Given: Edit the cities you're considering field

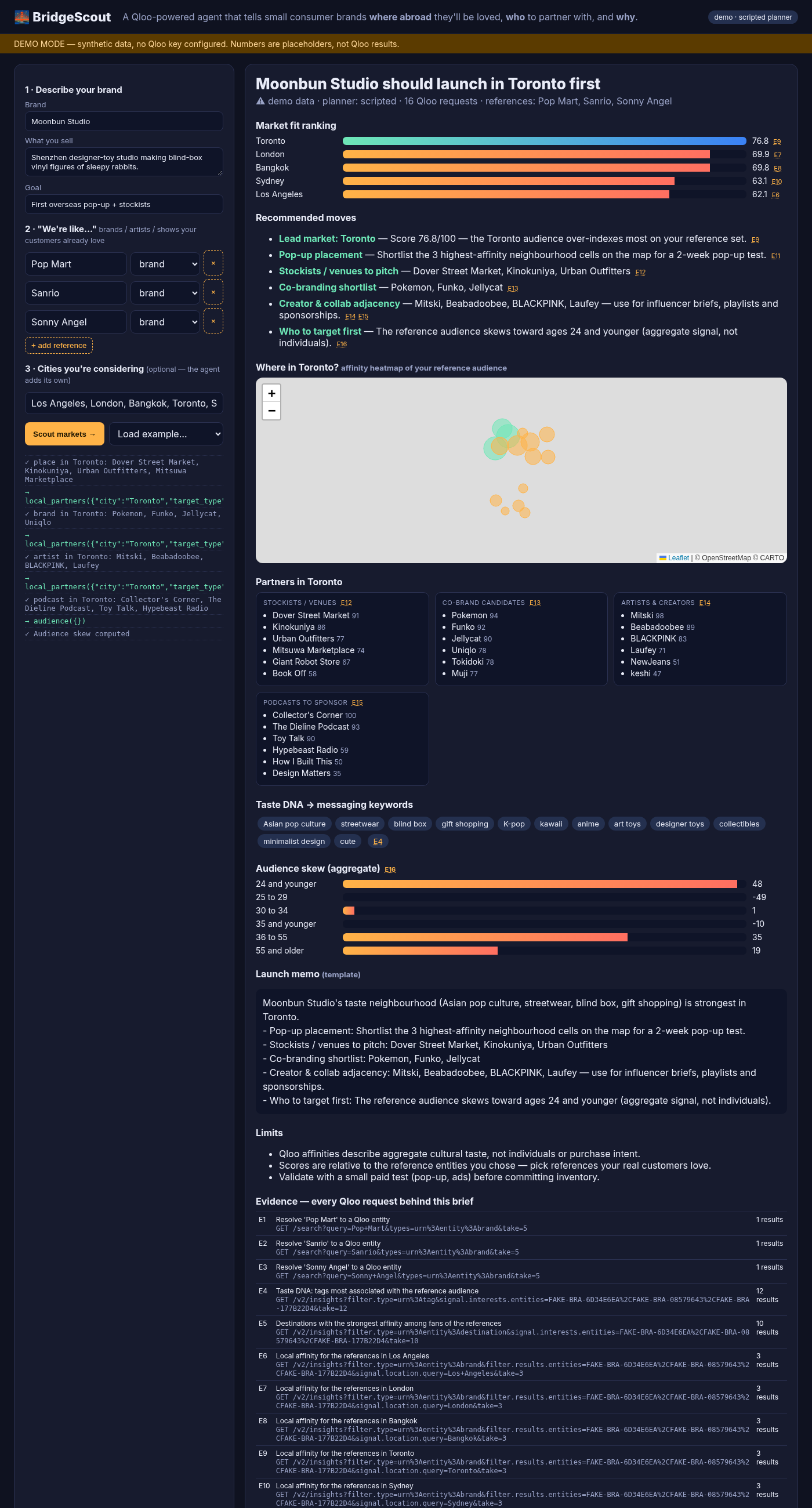Looking at the screenshot, I should pyautogui.click(x=124, y=403).
